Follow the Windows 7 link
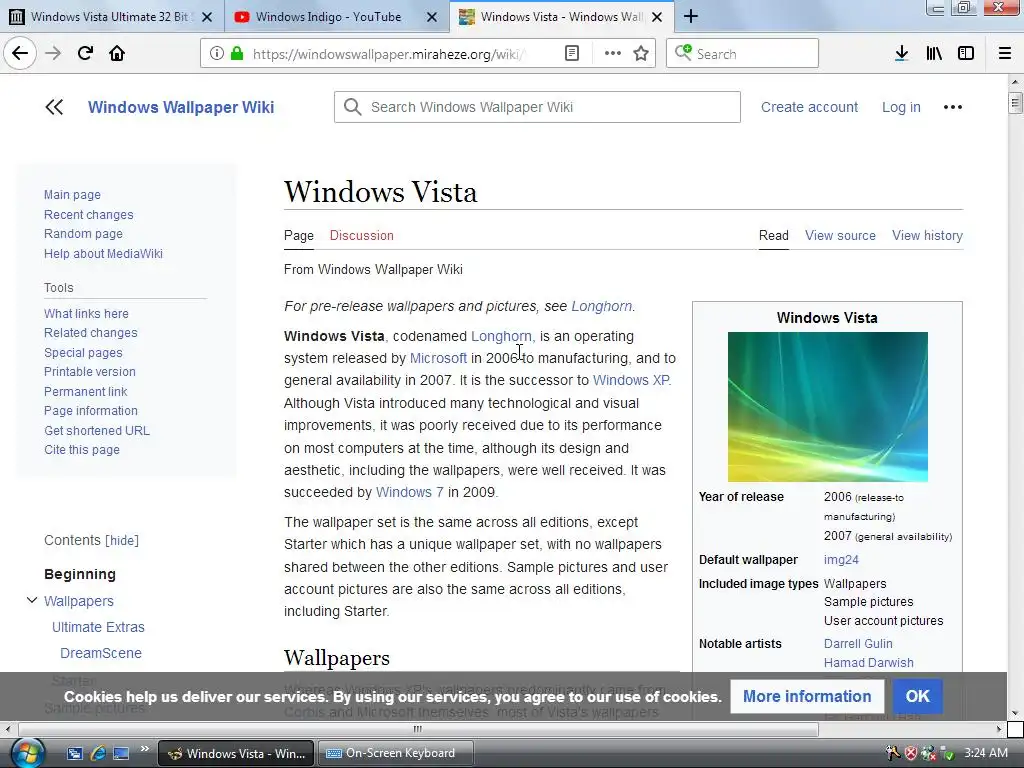The image size is (1024, 768). (x=409, y=492)
